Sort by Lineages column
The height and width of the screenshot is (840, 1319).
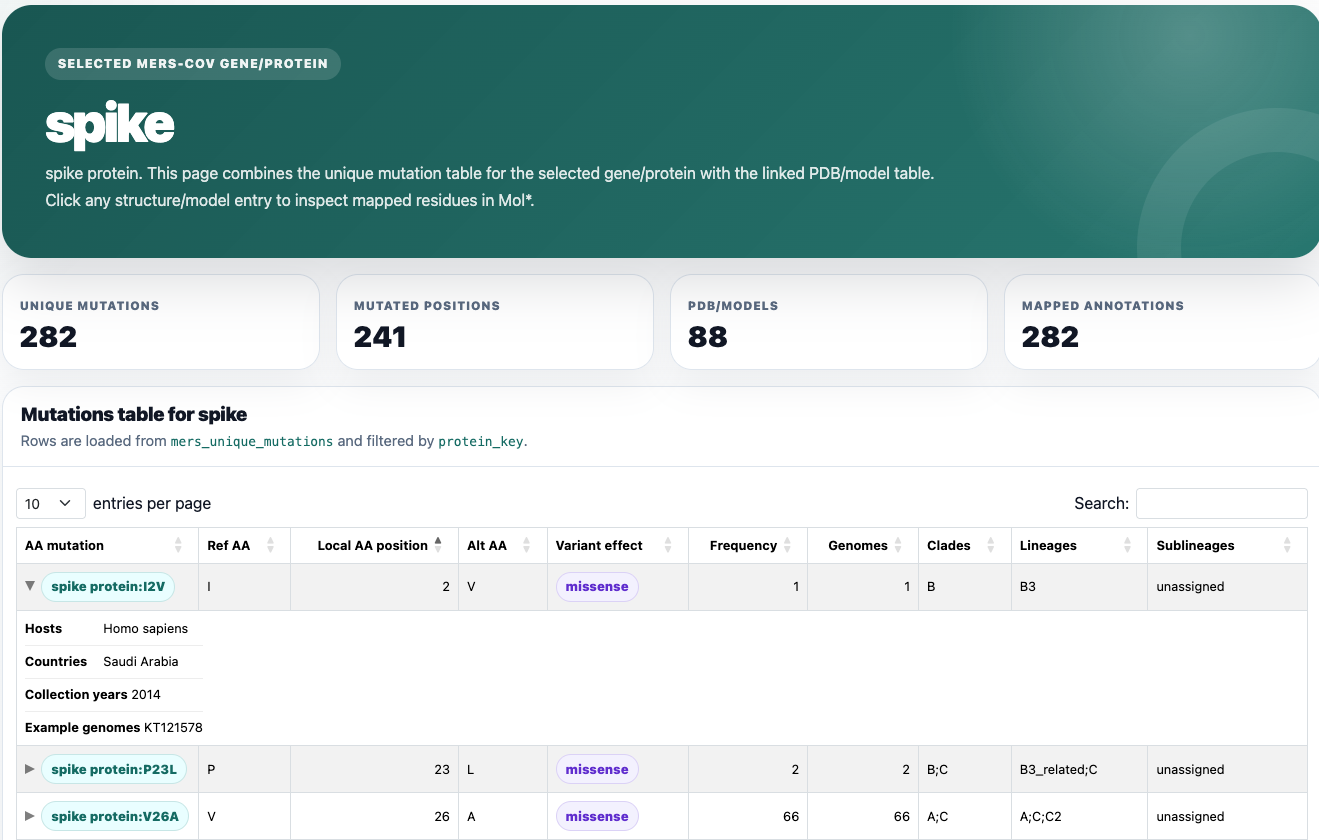coord(1079,545)
